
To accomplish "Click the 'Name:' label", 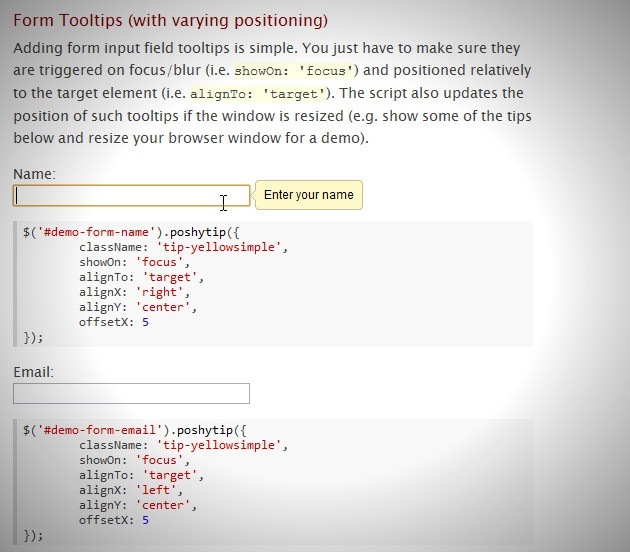I will tap(35, 174).
